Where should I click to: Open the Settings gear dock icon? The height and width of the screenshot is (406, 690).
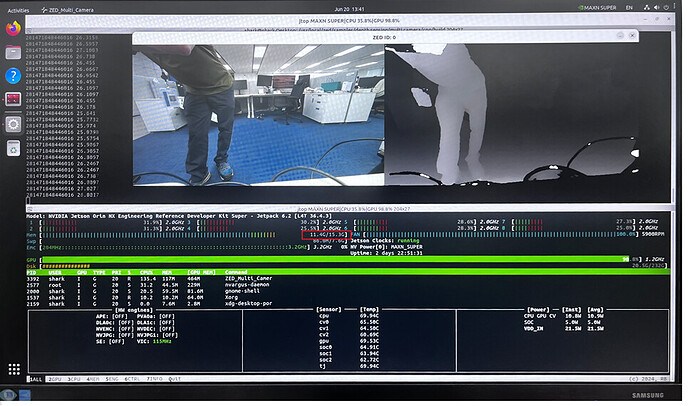13,124
